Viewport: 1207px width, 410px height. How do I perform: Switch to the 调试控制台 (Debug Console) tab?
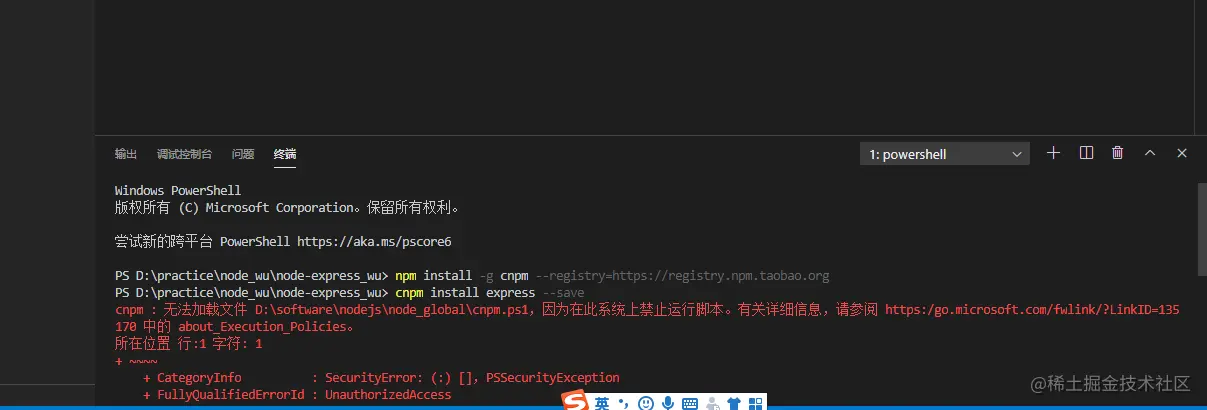pos(184,154)
